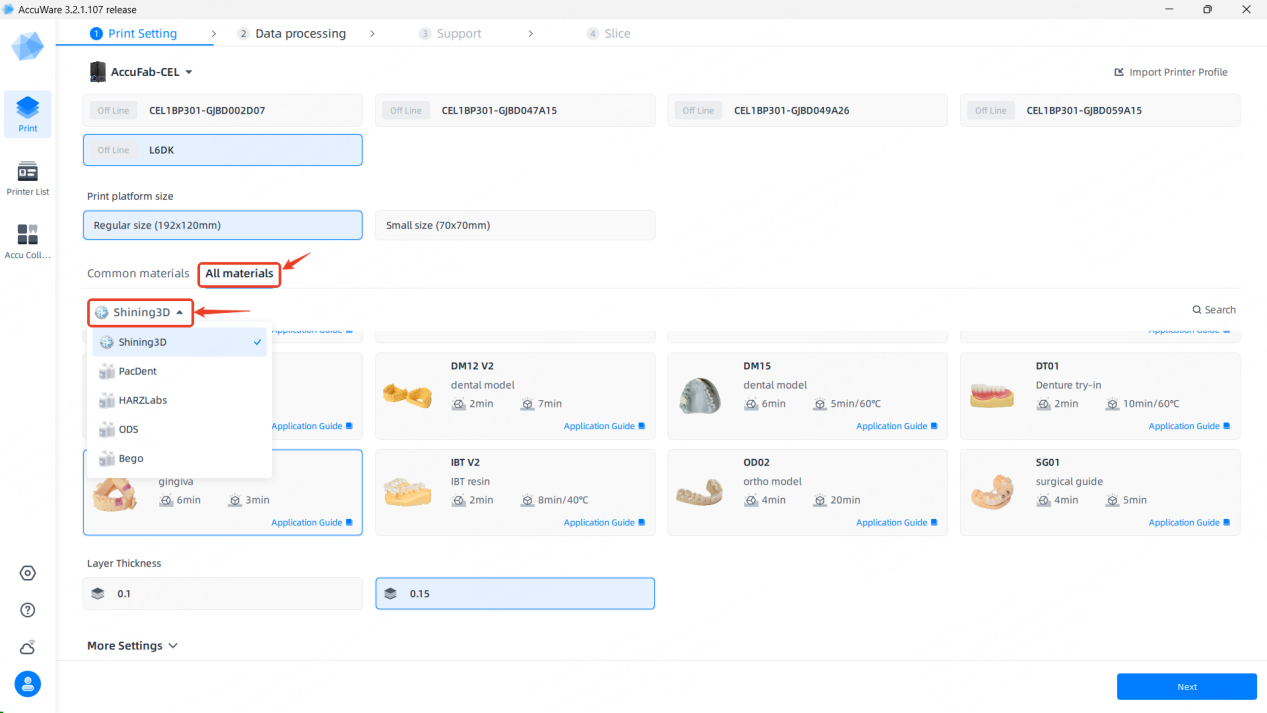
Task: Open DM12 V2 Application Guide link
Action: [x=604, y=426]
